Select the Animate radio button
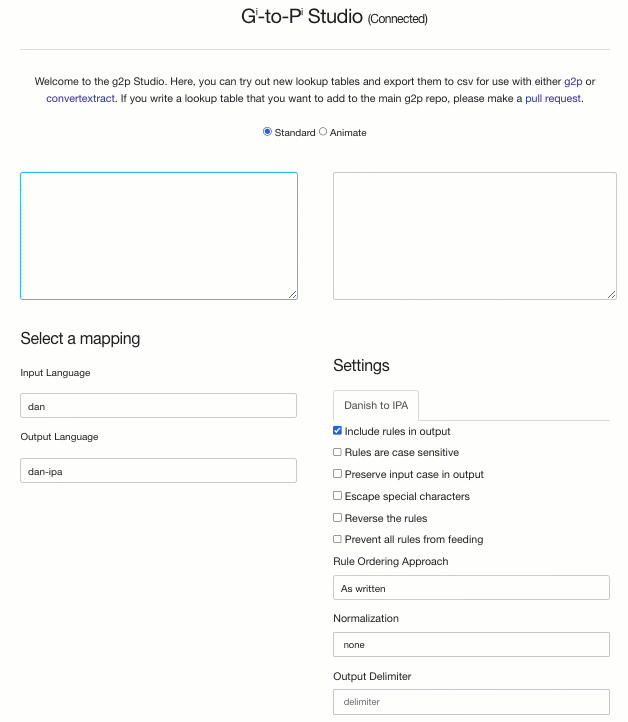 point(323,132)
